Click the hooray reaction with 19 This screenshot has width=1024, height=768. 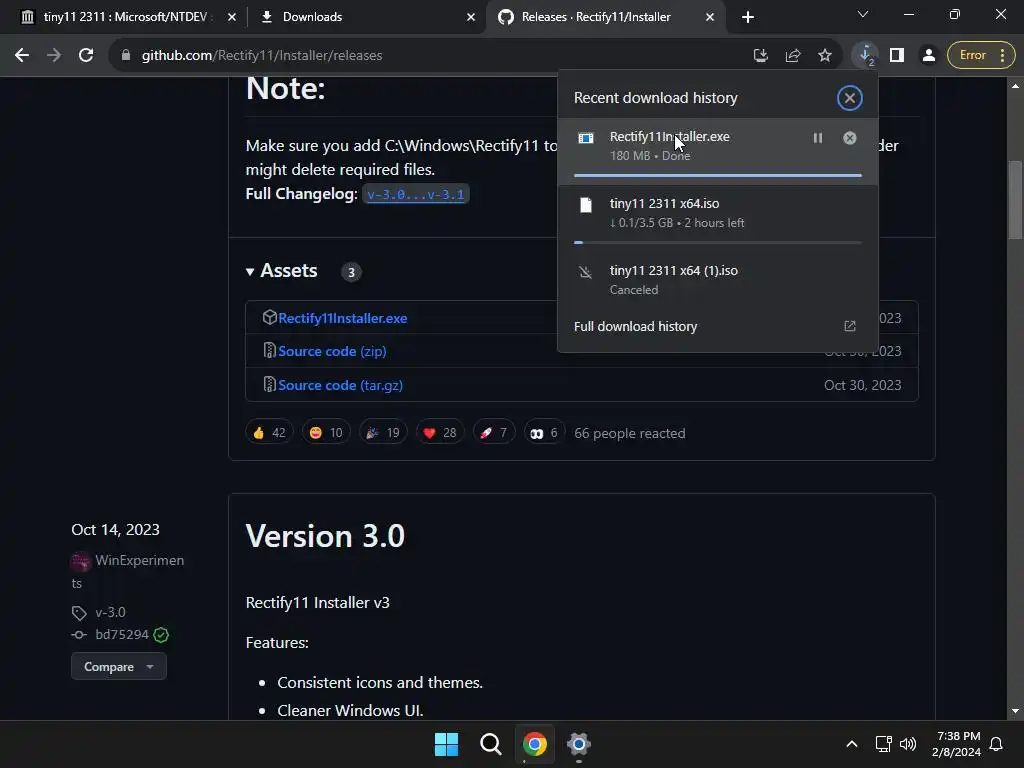(x=383, y=432)
